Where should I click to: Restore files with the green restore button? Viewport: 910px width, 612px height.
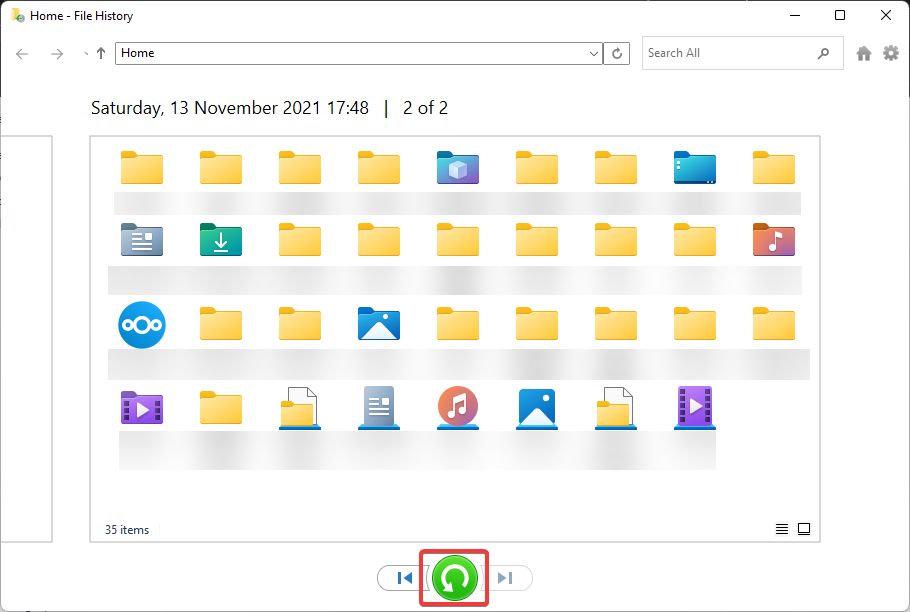(x=454, y=577)
